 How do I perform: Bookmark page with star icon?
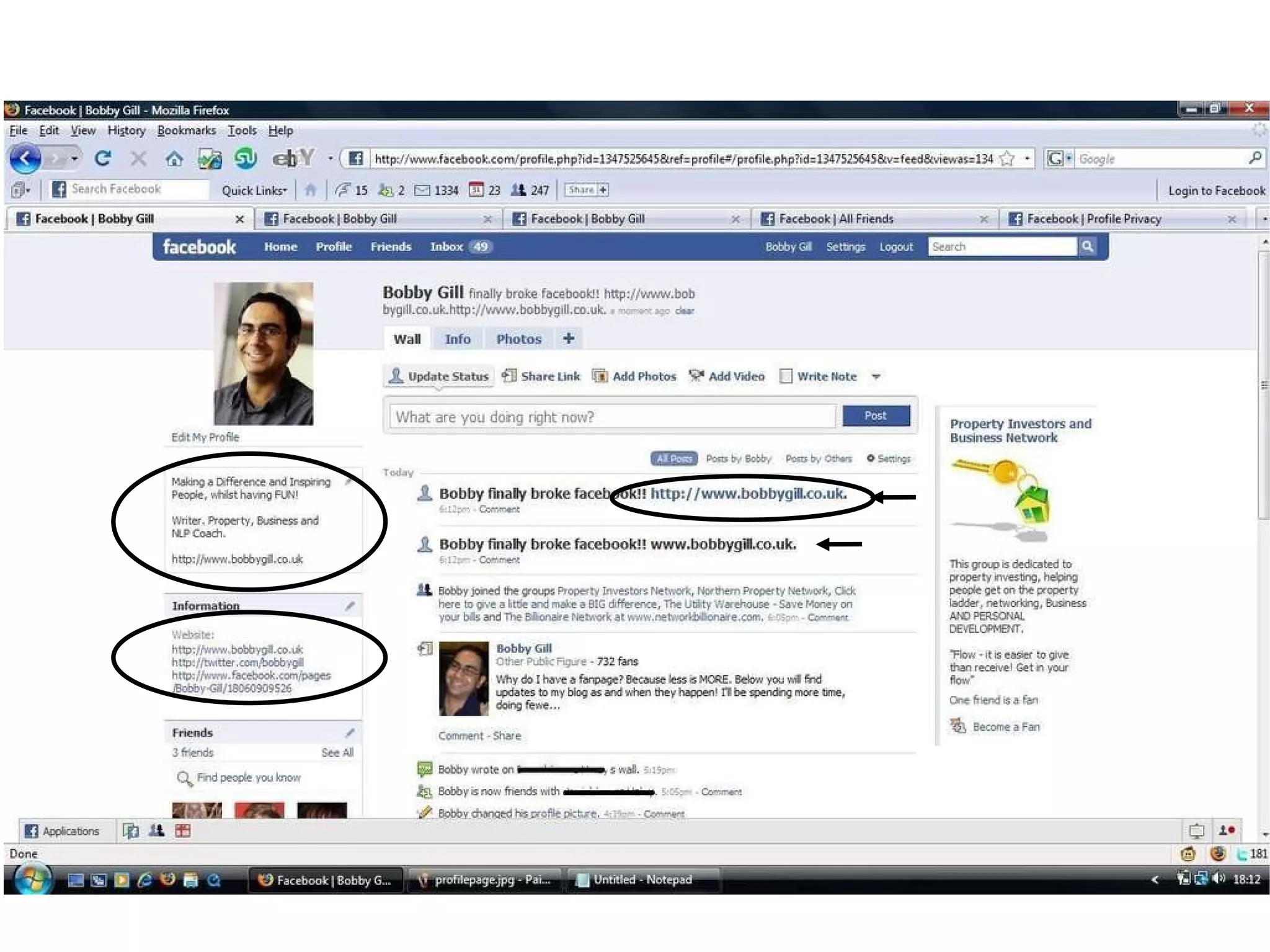pos(1008,159)
